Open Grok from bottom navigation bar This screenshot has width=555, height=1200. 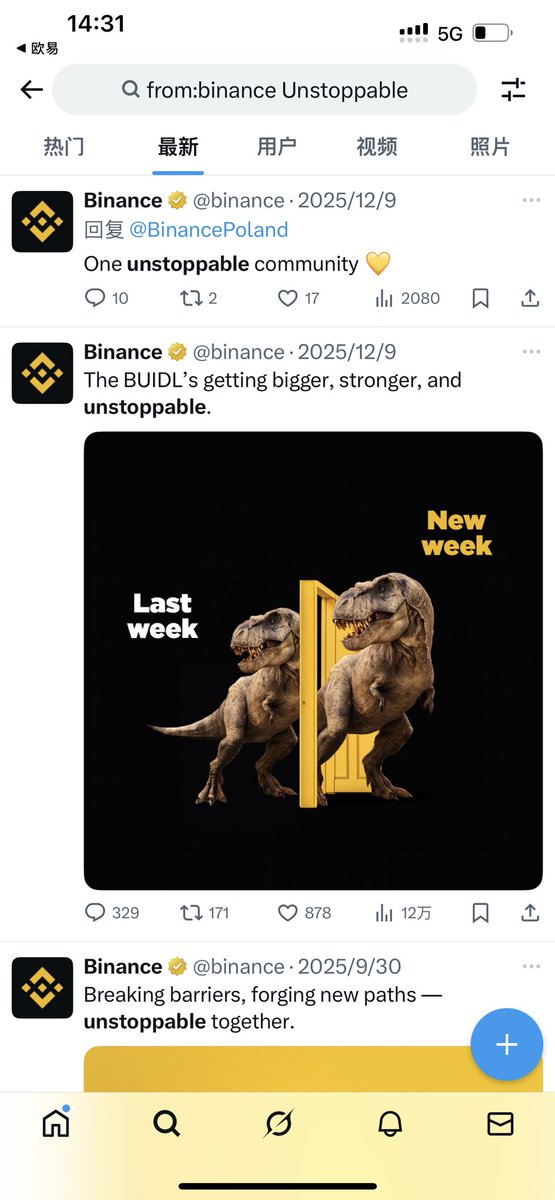(x=278, y=1124)
